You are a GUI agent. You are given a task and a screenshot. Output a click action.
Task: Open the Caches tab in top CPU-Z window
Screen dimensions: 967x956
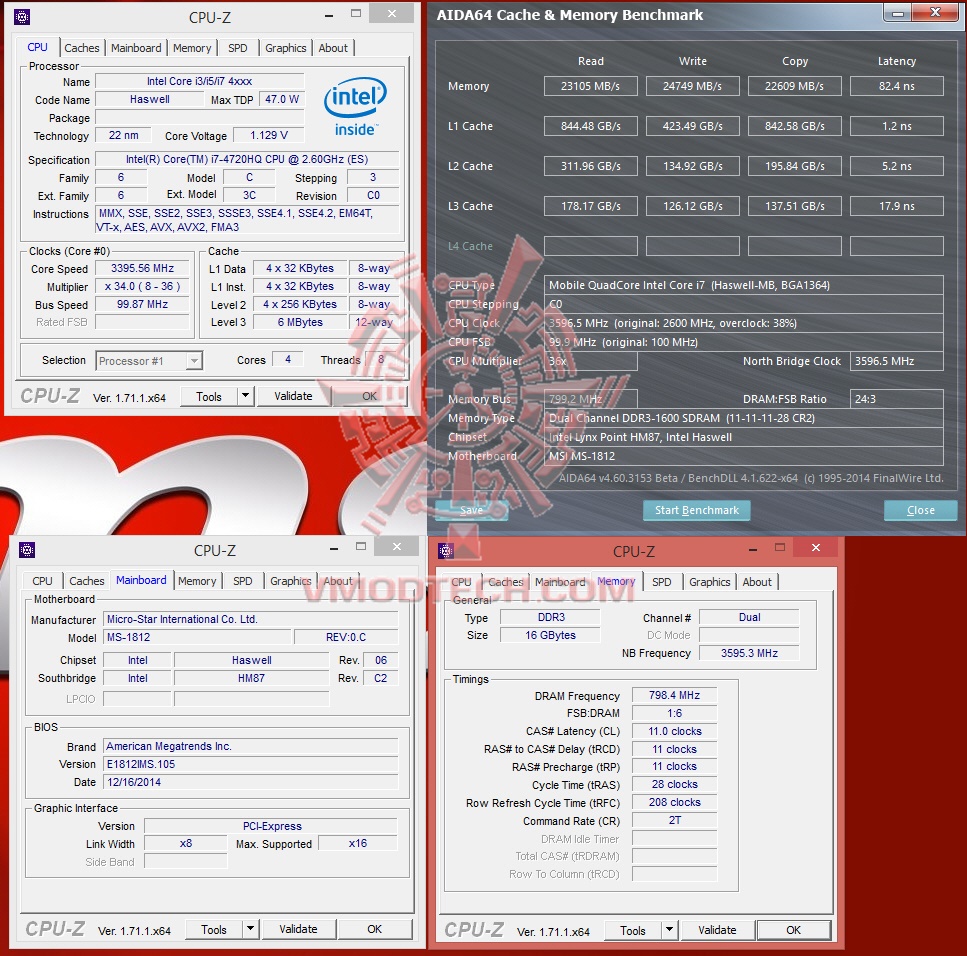(x=81, y=47)
